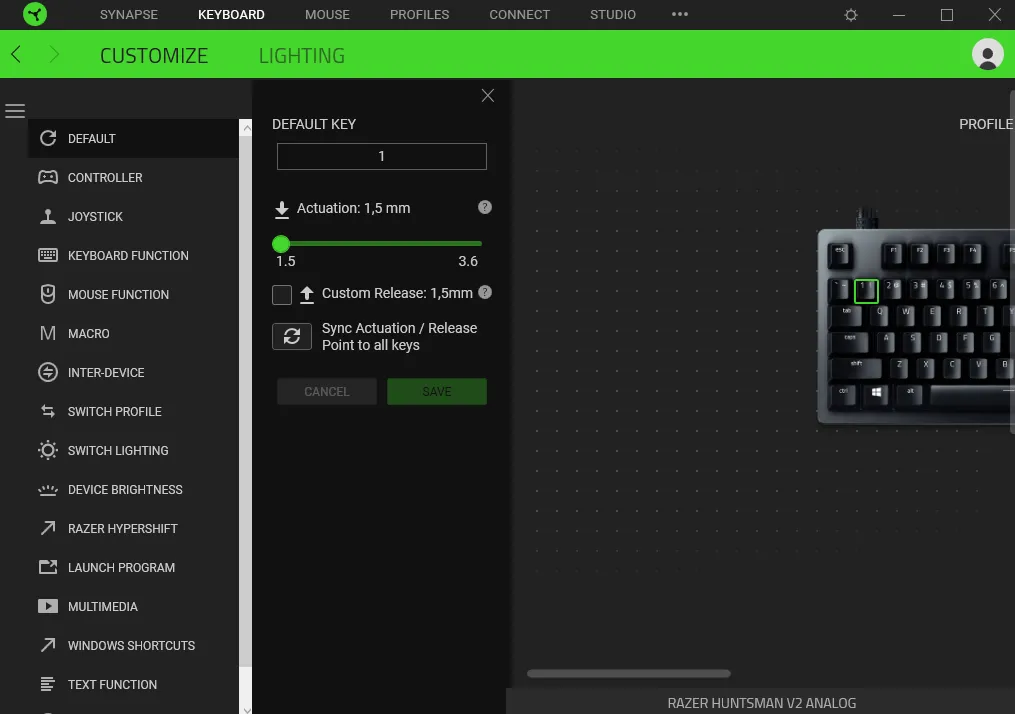Viewport: 1015px width, 714px height.
Task: Select the Keyboard Function icon
Action: click(47, 255)
